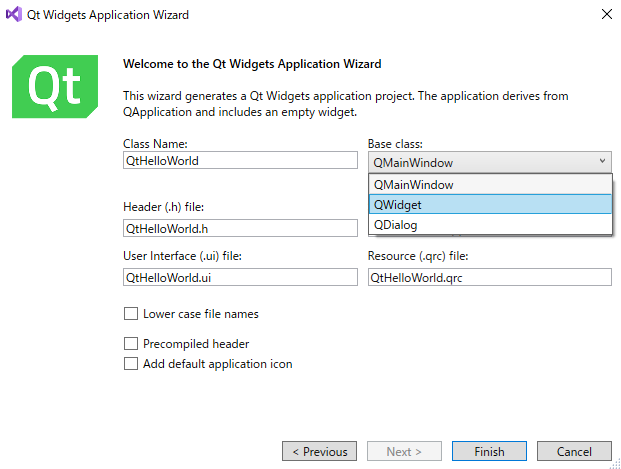Enable Lower case file names checkbox
621x469 pixels.
131,314
